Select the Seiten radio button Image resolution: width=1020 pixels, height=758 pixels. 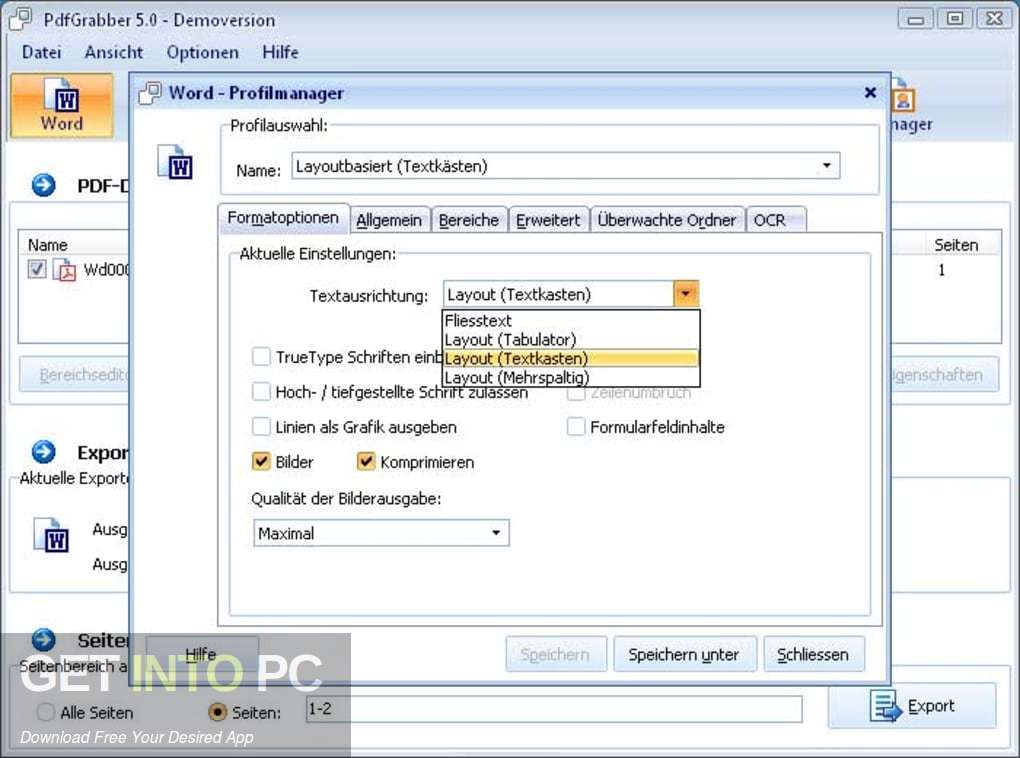tap(217, 712)
